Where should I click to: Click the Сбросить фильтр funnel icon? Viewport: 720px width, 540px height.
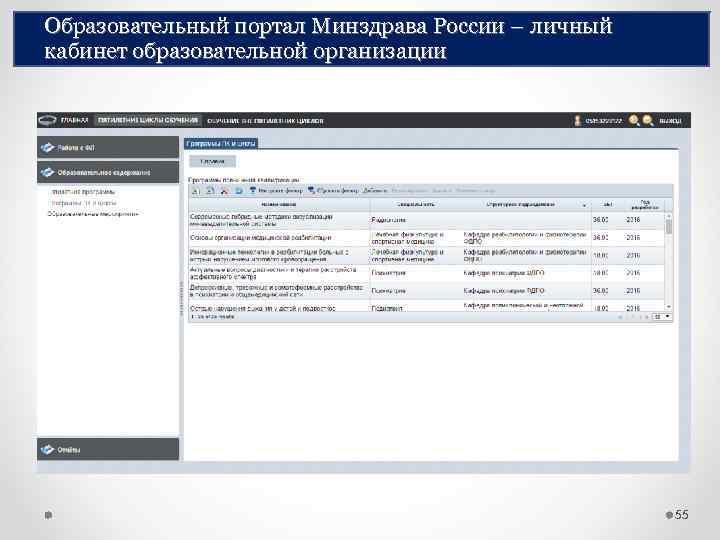point(311,190)
